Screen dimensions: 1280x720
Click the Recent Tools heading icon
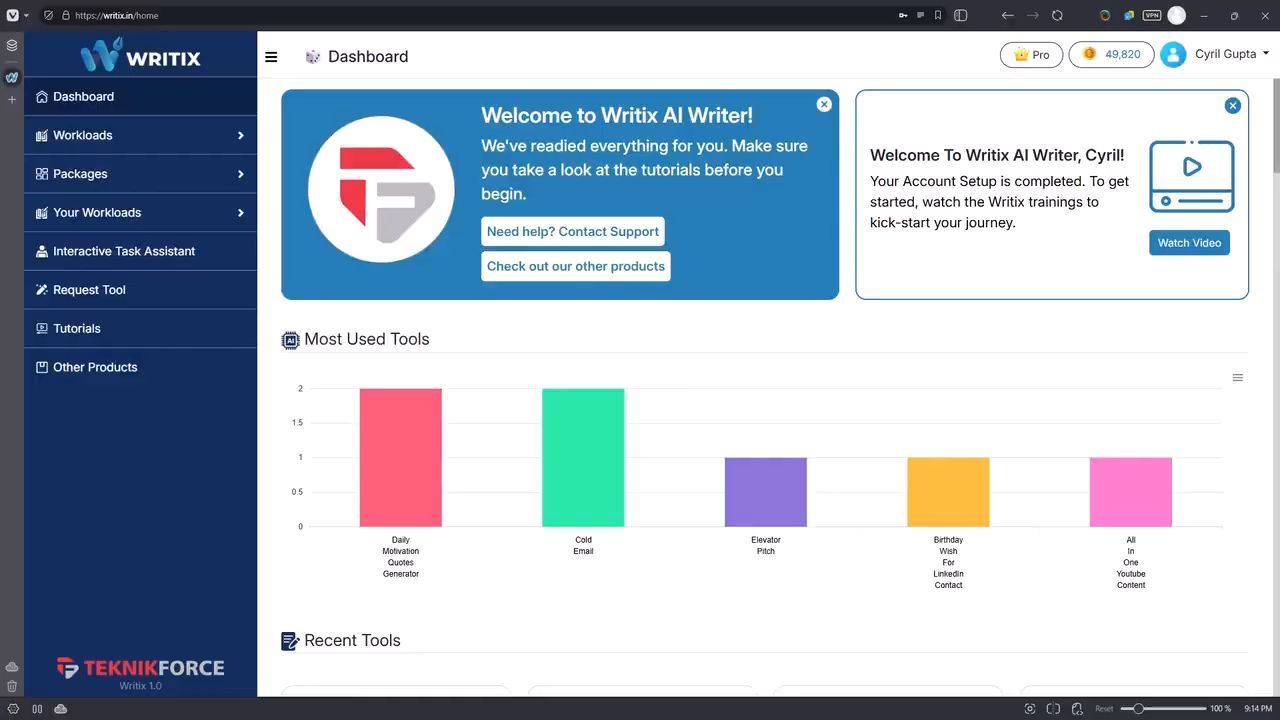pyautogui.click(x=290, y=641)
